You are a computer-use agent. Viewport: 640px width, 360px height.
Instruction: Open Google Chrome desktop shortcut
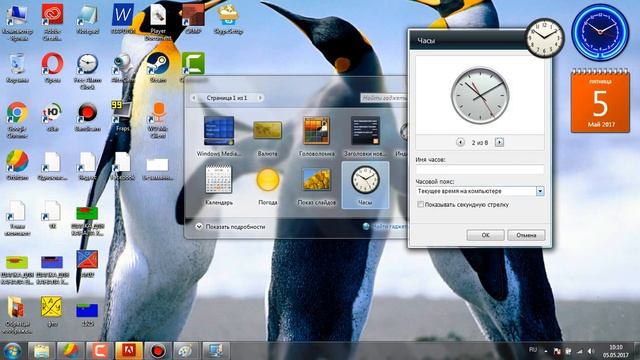17,119
